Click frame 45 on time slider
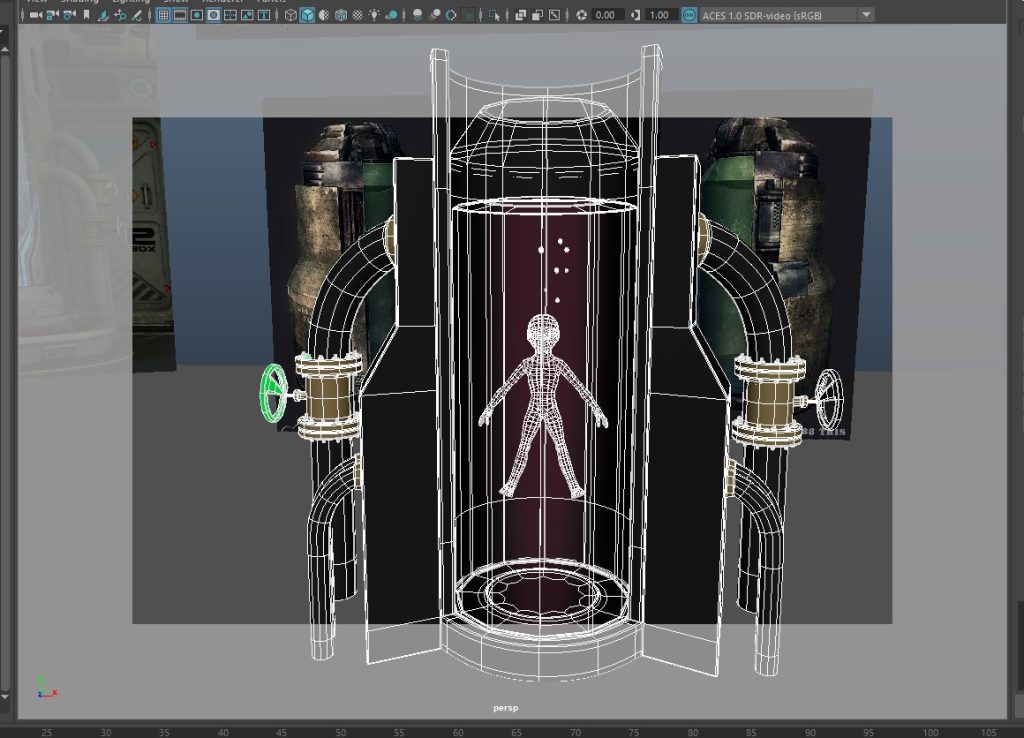1024x738 pixels. pos(281,732)
